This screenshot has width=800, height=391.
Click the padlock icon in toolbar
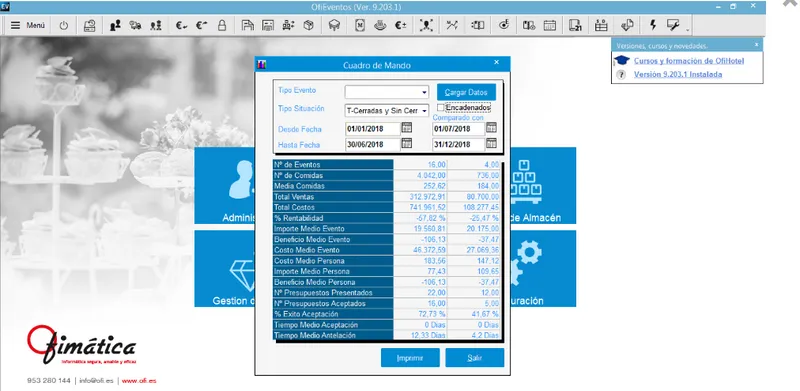click(222, 25)
